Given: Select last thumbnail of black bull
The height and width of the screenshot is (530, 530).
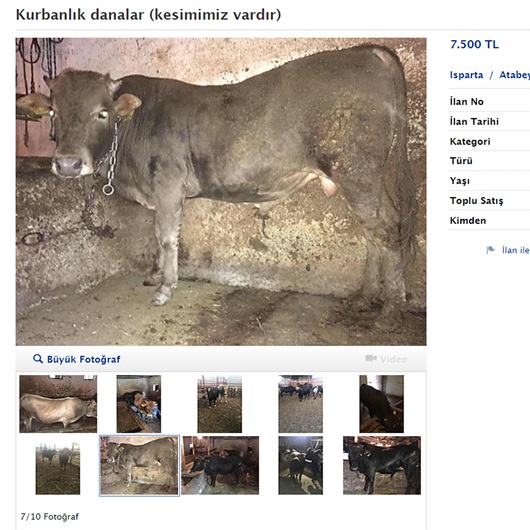Looking at the screenshot, I should click(x=382, y=465).
